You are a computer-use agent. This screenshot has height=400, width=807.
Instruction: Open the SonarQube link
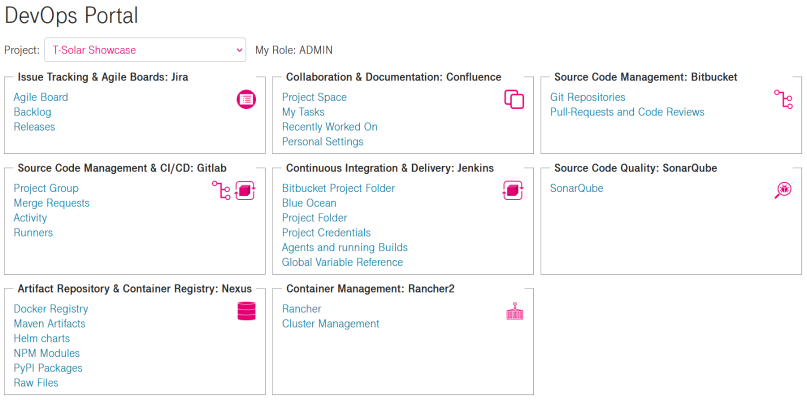pyautogui.click(x=577, y=188)
